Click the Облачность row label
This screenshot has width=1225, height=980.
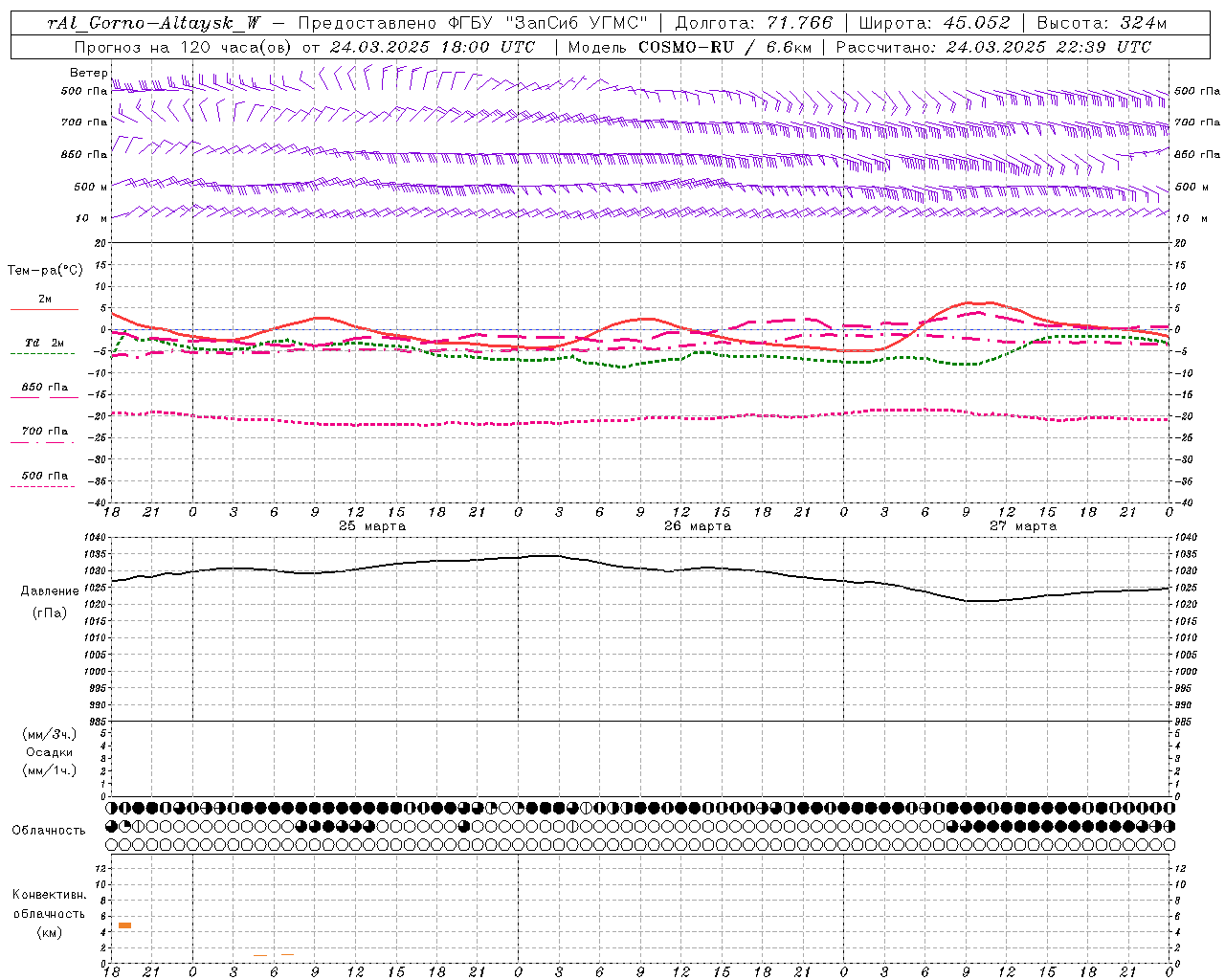(x=48, y=830)
